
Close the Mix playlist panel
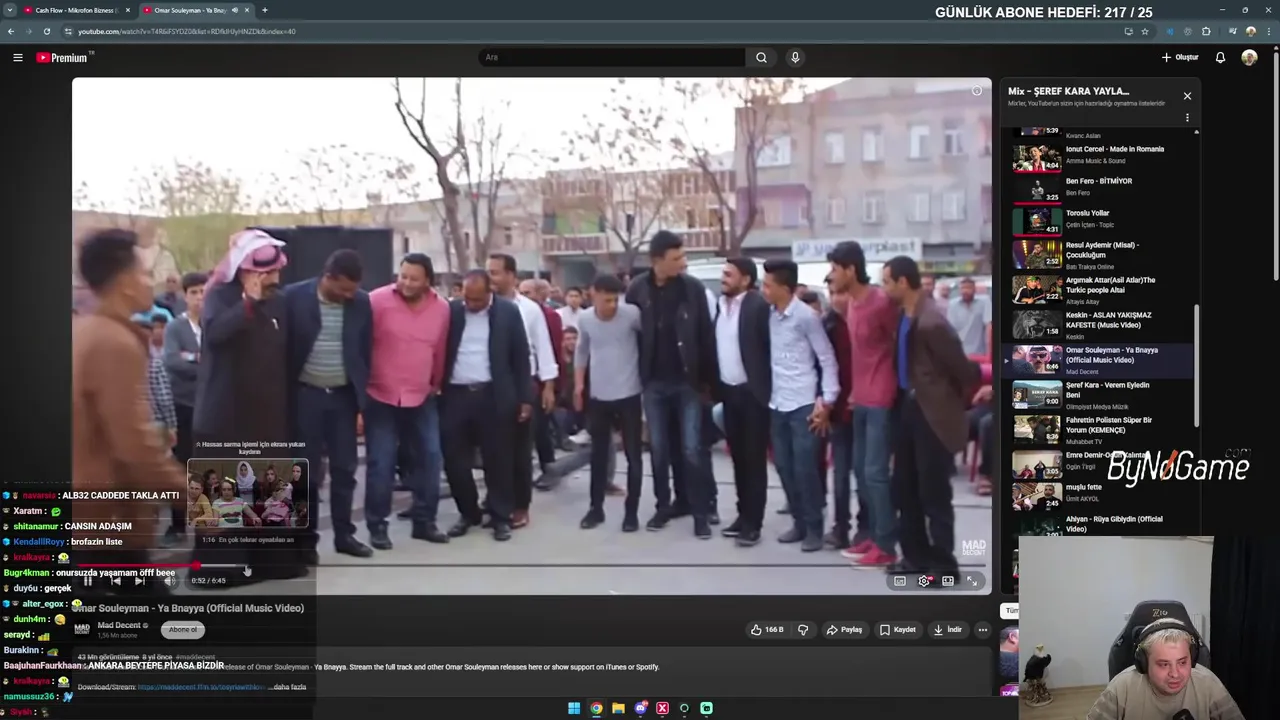point(1187,96)
